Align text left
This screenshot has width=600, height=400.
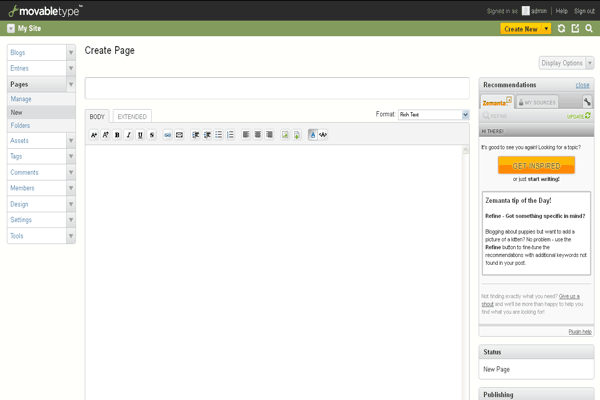246,135
